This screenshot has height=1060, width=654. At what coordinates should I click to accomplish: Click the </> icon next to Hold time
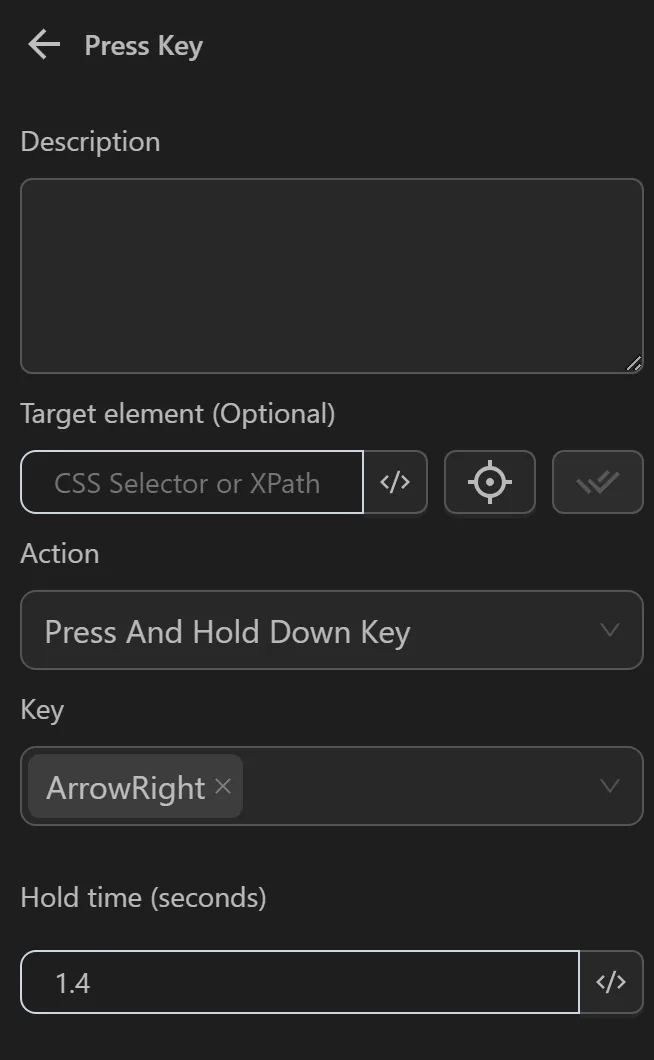point(611,982)
